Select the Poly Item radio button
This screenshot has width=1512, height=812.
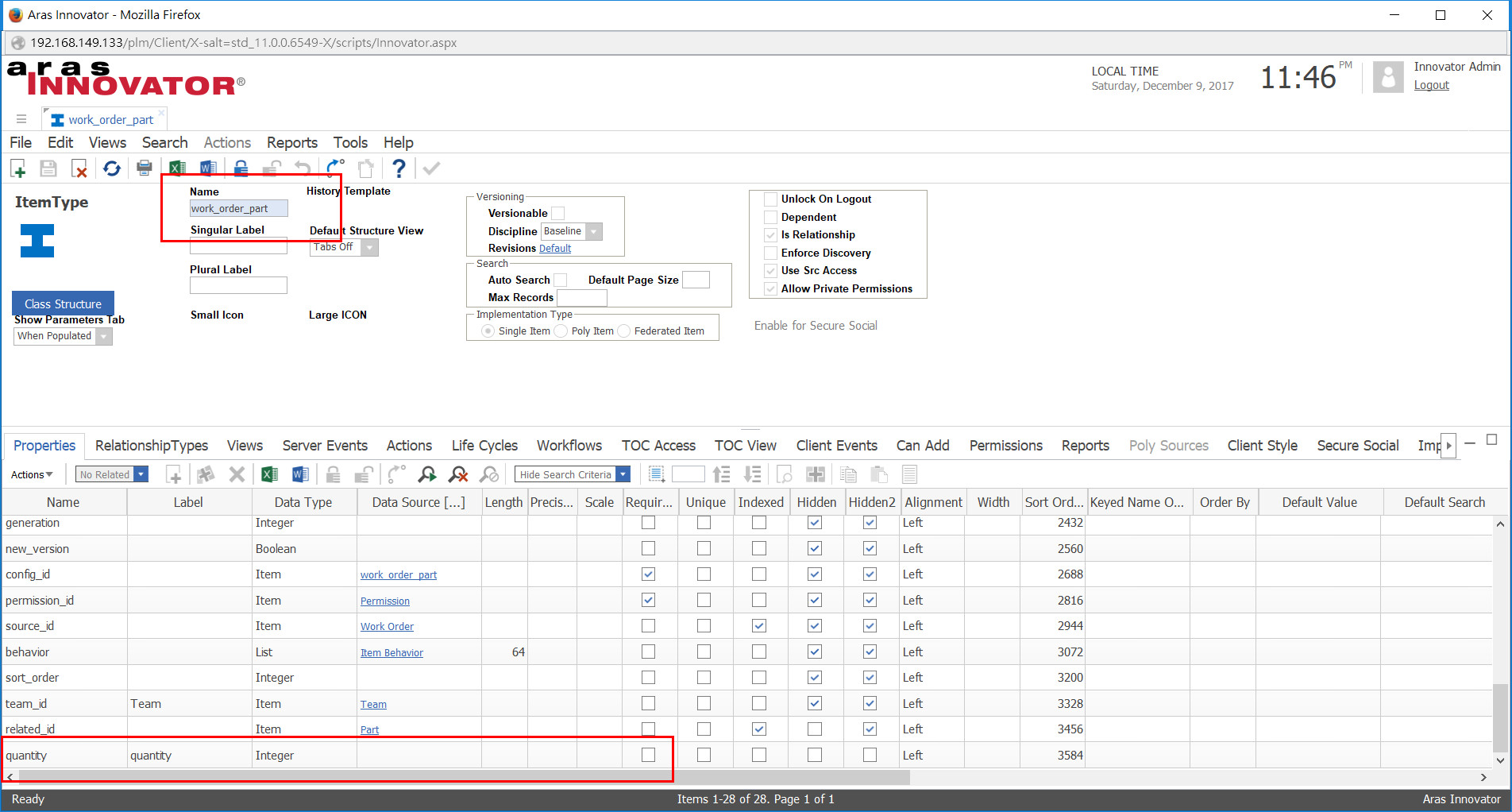click(x=561, y=331)
